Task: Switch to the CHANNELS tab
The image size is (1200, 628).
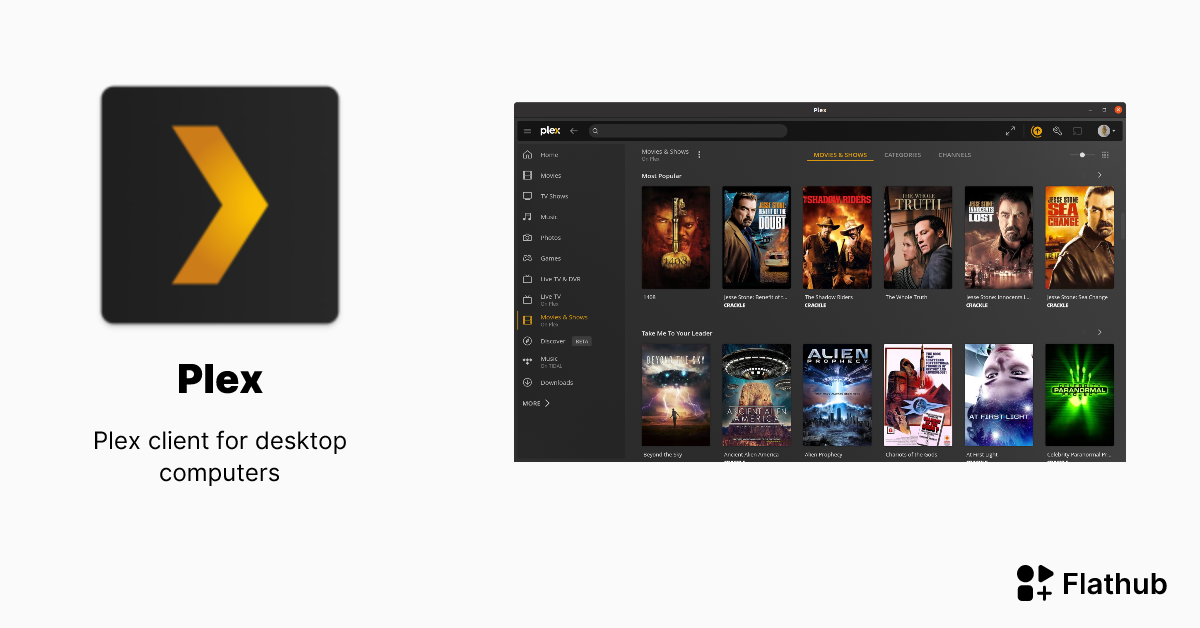Action: tap(954, 155)
